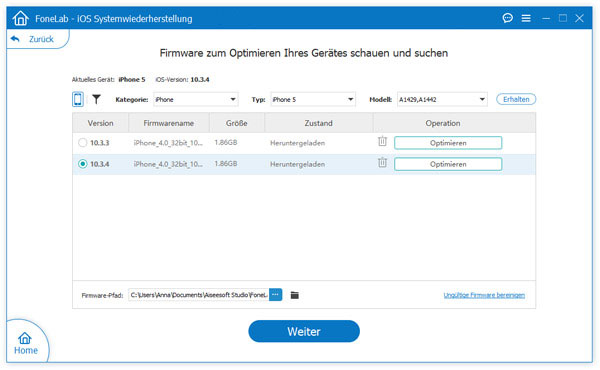Close the FoneLab window
The image size is (600, 370).
[x=579, y=18]
